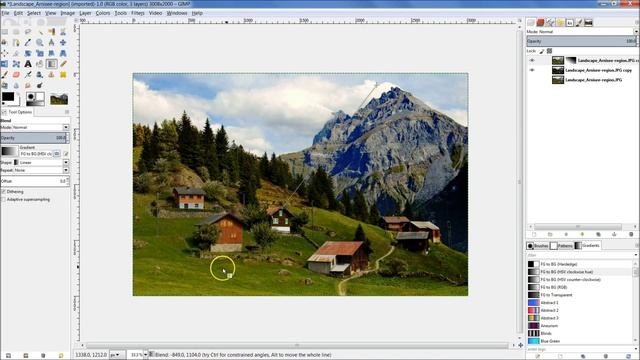
Task: Duplicate the layer using Layers panel button
Action: (598, 234)
